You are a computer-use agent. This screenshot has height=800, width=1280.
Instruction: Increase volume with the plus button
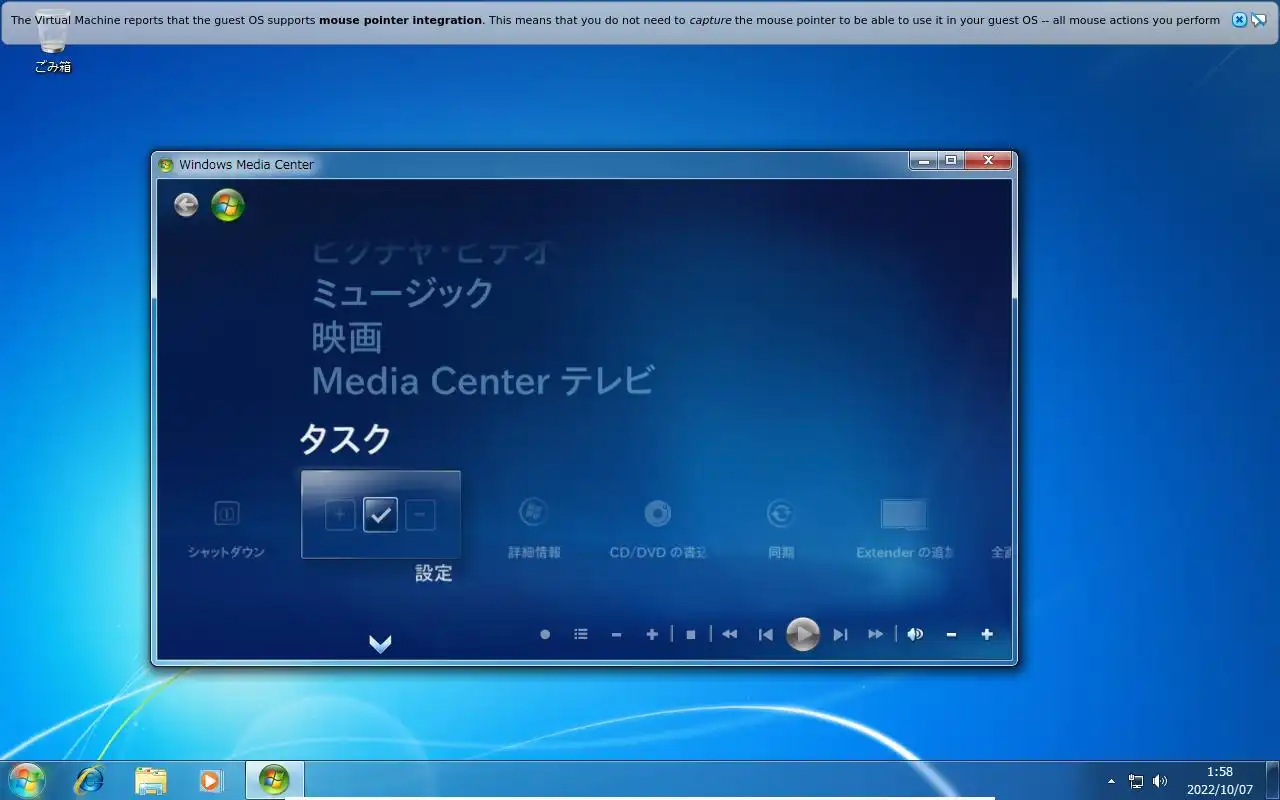(x=987, y=634)
